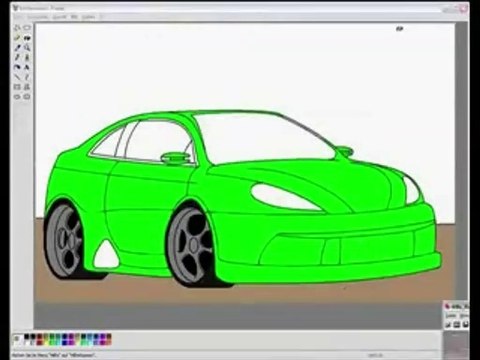Image resolution: width=480 pixels, height=360 pixels.
Task: Open the Farben (Colors) menu
Action: [88, 17]
